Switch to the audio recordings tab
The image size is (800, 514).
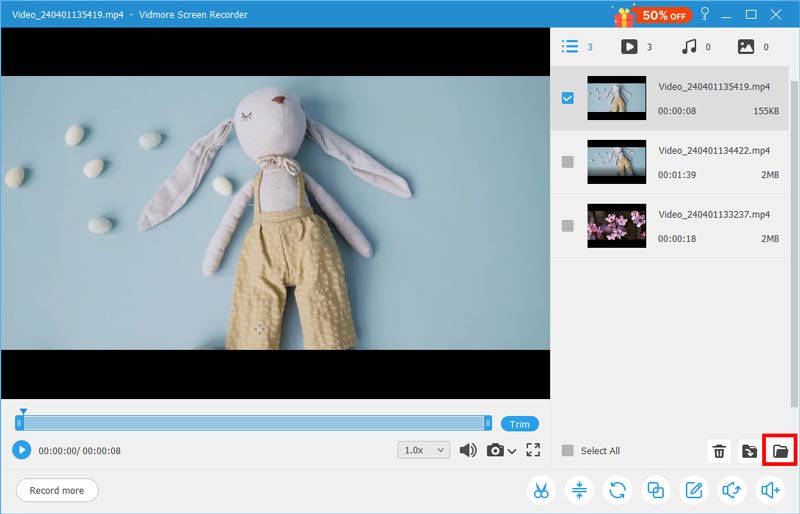tap(688, 46)
